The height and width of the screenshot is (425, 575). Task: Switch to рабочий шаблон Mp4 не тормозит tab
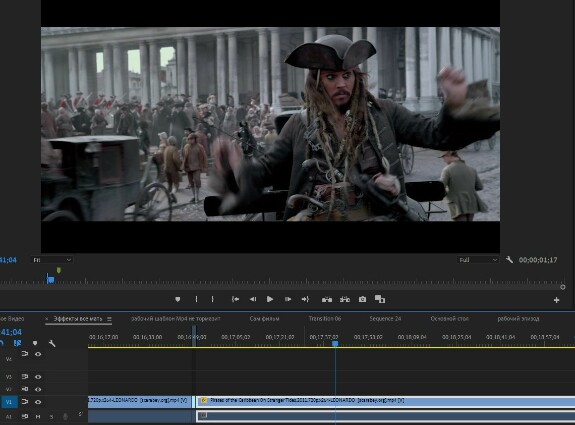(176, 319)
